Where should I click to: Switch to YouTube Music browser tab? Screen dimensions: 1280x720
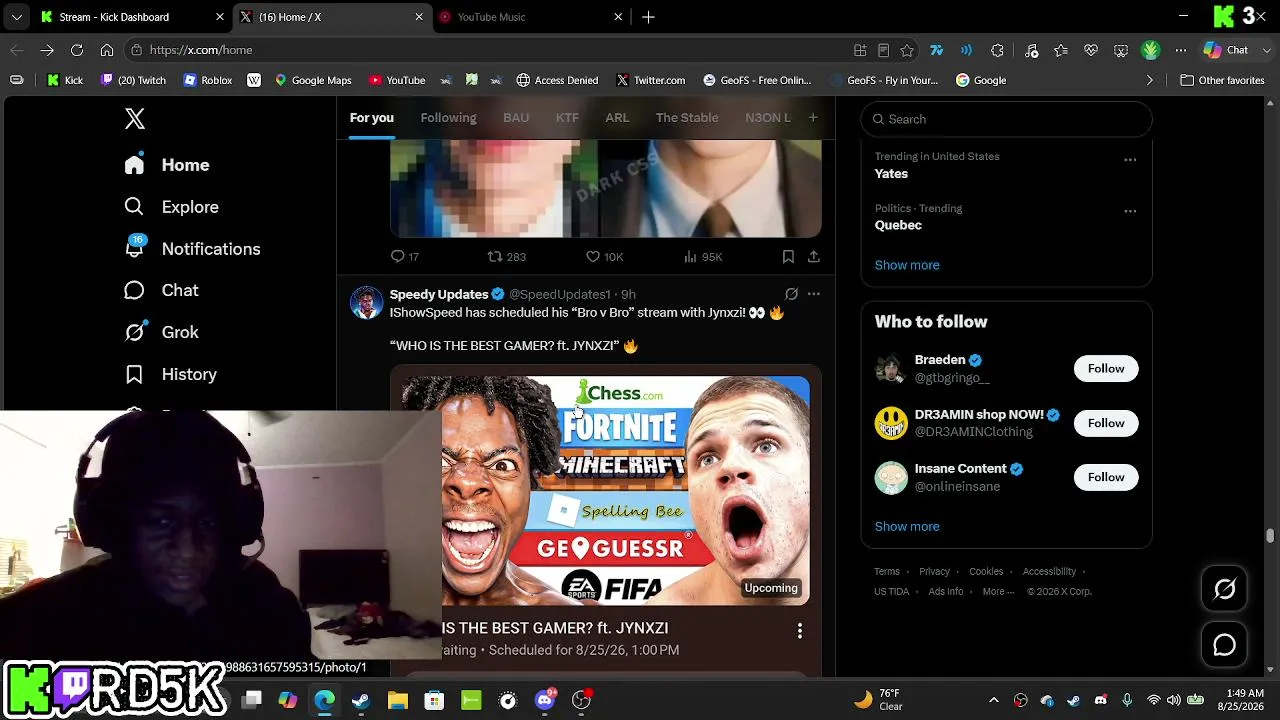pos(530,17)
